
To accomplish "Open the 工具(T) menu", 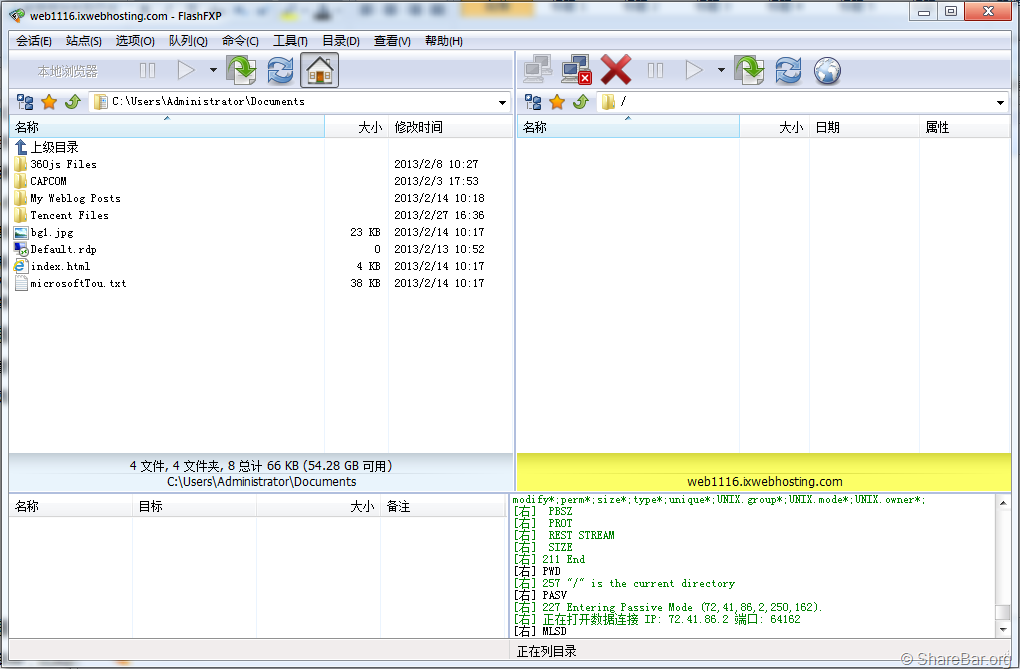I will coord(290,41).
